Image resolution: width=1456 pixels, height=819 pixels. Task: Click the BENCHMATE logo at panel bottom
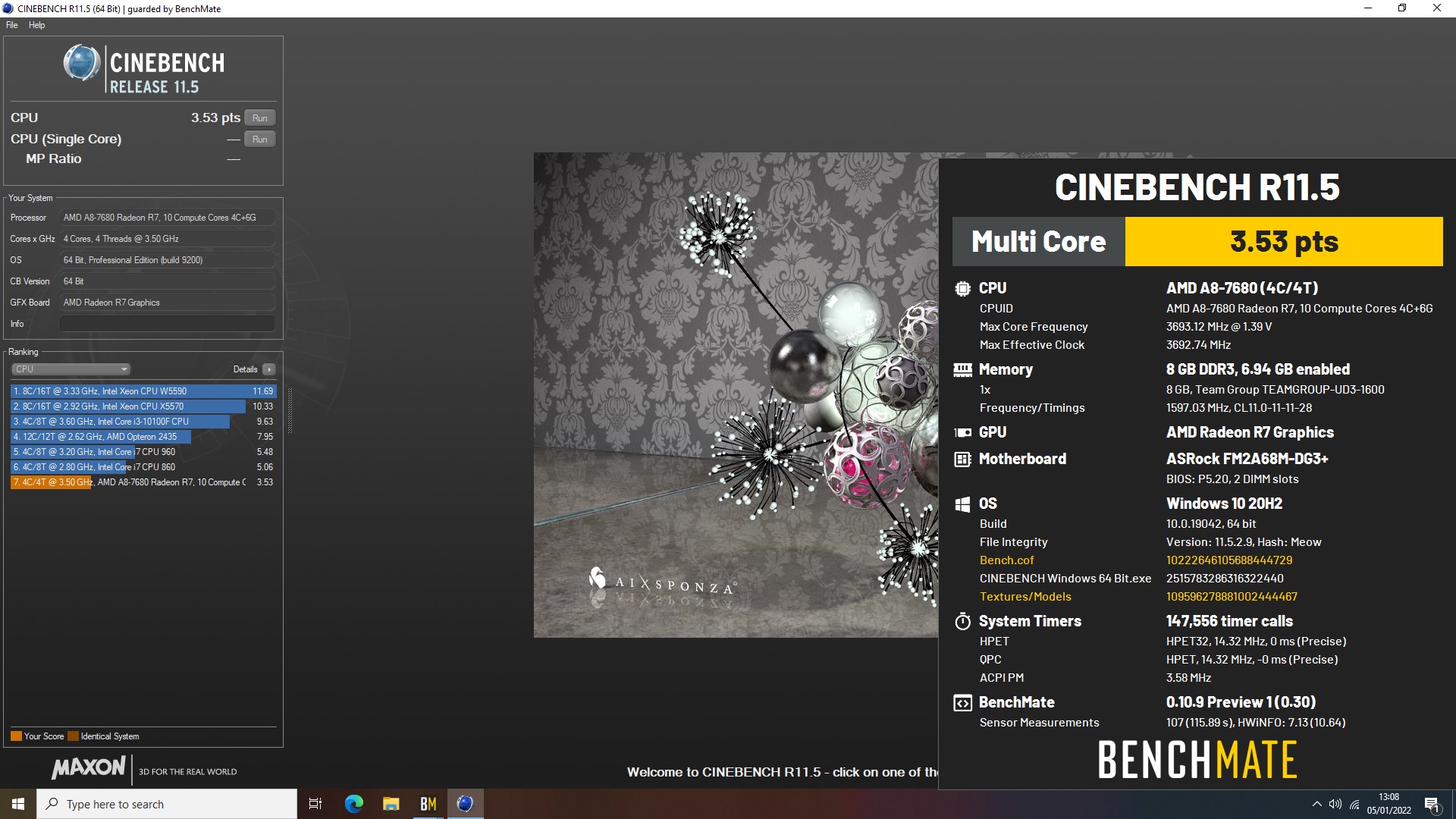tap(1197, 760)
